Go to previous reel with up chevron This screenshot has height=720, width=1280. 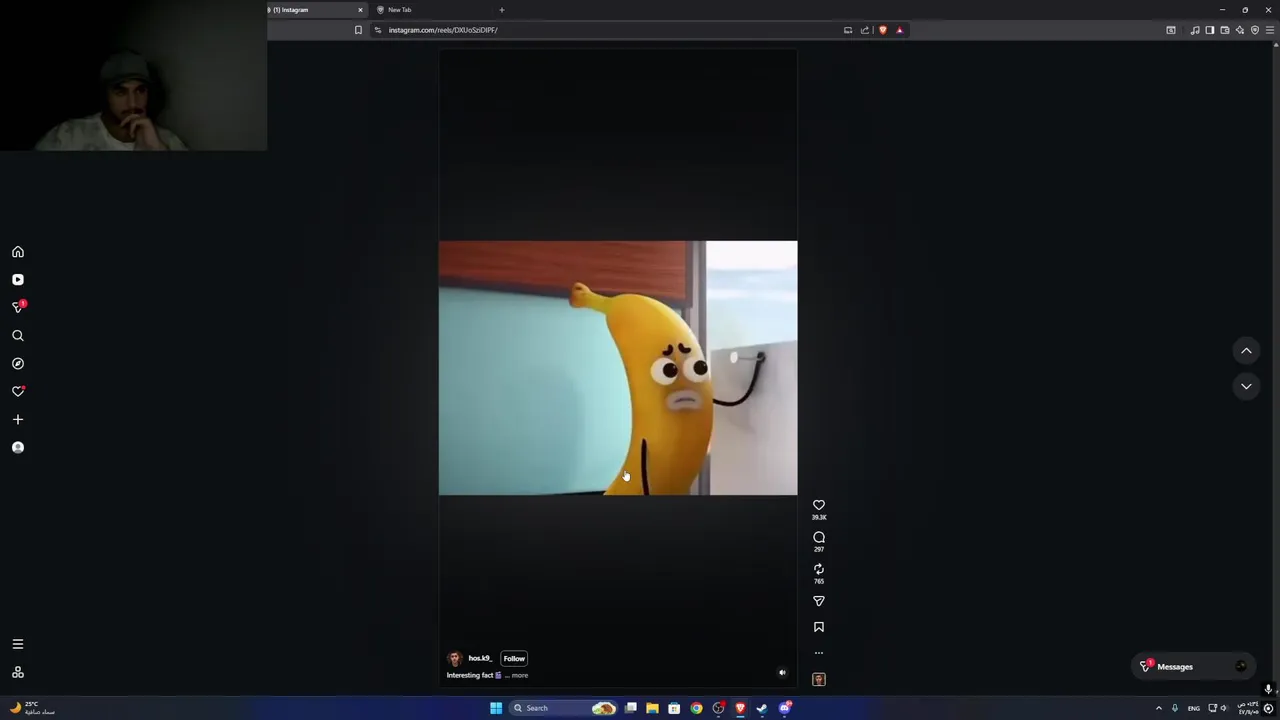coord(1246,351)
